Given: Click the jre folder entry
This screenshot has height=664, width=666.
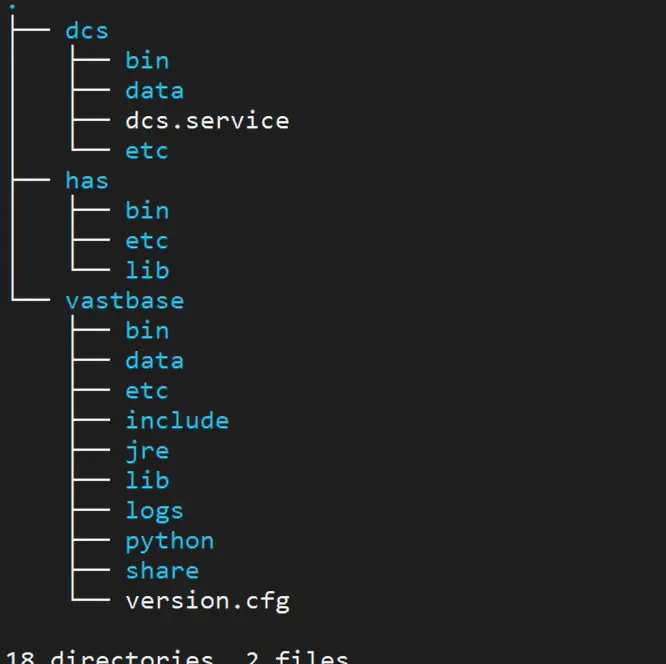Looking at the screenshot, I should point(147,450).
